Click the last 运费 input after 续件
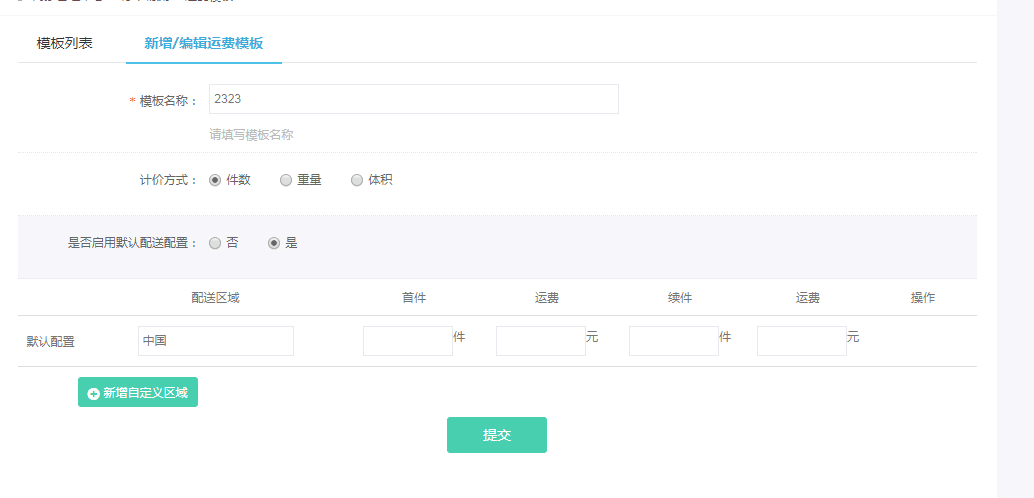1034x498 pixels. (x=801, y=341)
